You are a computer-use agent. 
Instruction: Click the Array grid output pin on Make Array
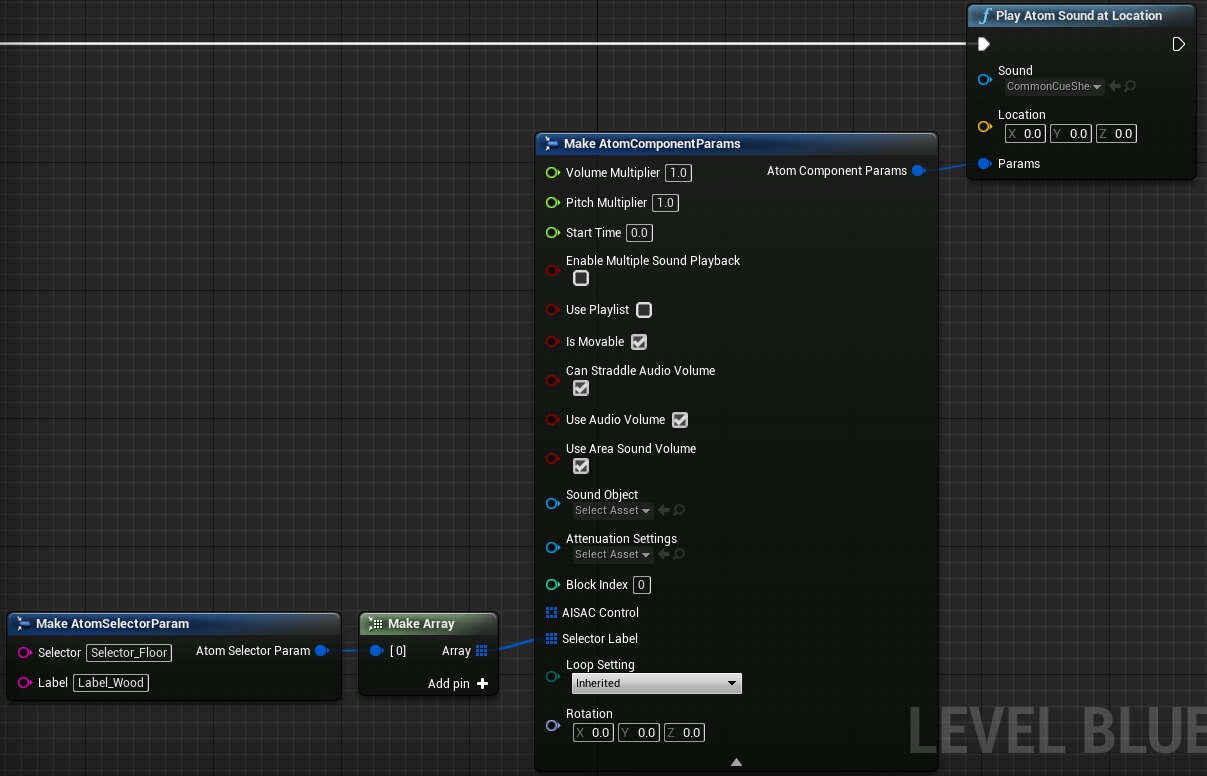(482, 650)
